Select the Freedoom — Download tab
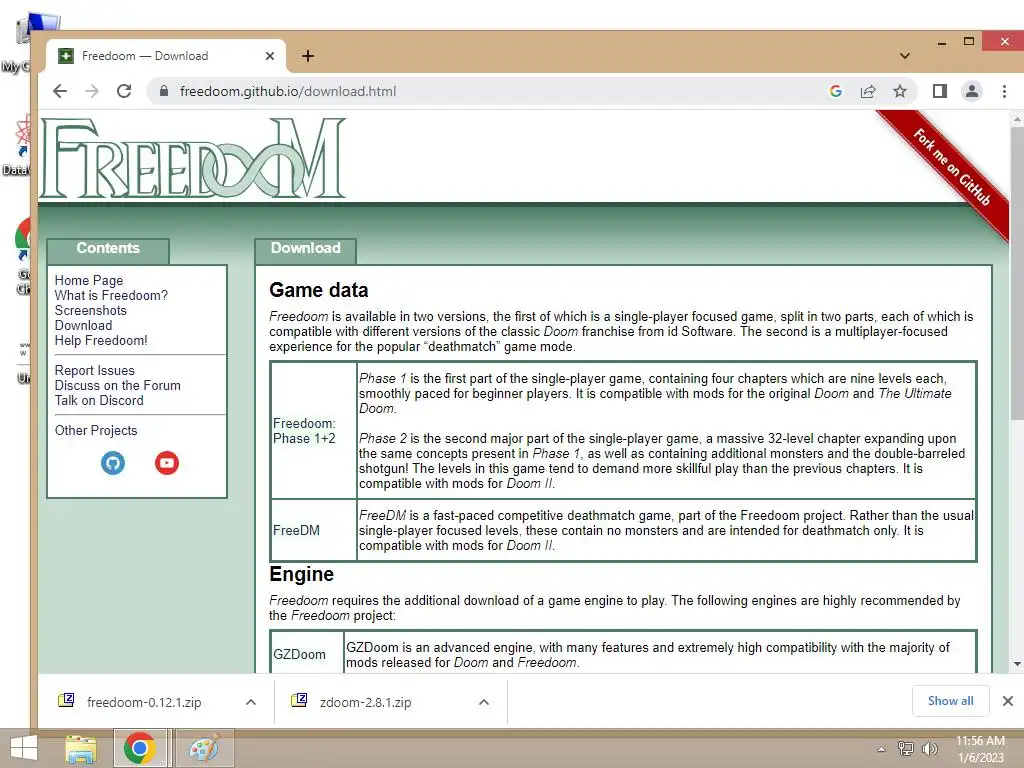Viewport: 1024px width, 768px height. [x=166, y=56]
